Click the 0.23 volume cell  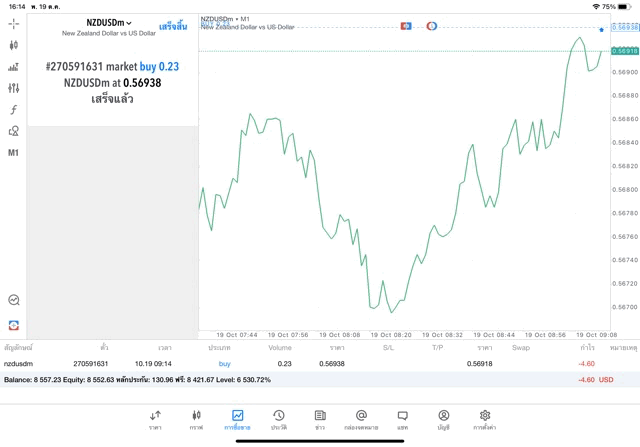[x=284, y=364]
